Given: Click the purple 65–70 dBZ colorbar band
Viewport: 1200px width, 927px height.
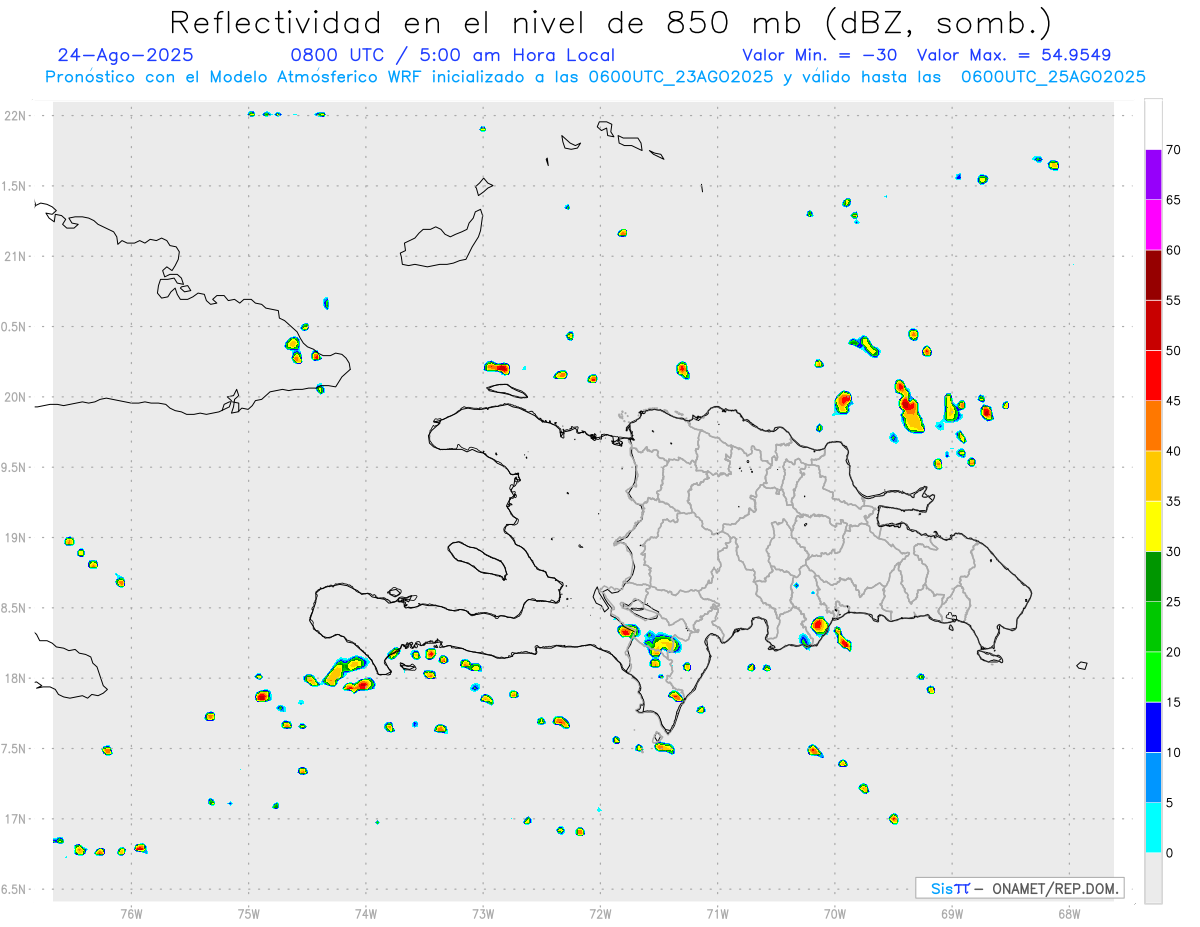Looking at the screenshot, I should pyautogui.click(x=1153, y=175).
